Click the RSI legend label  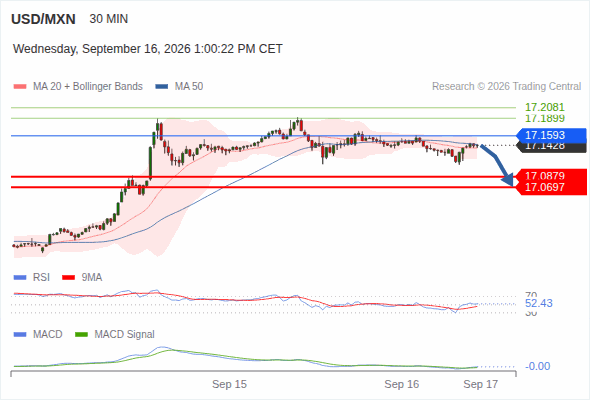point(41,278)
